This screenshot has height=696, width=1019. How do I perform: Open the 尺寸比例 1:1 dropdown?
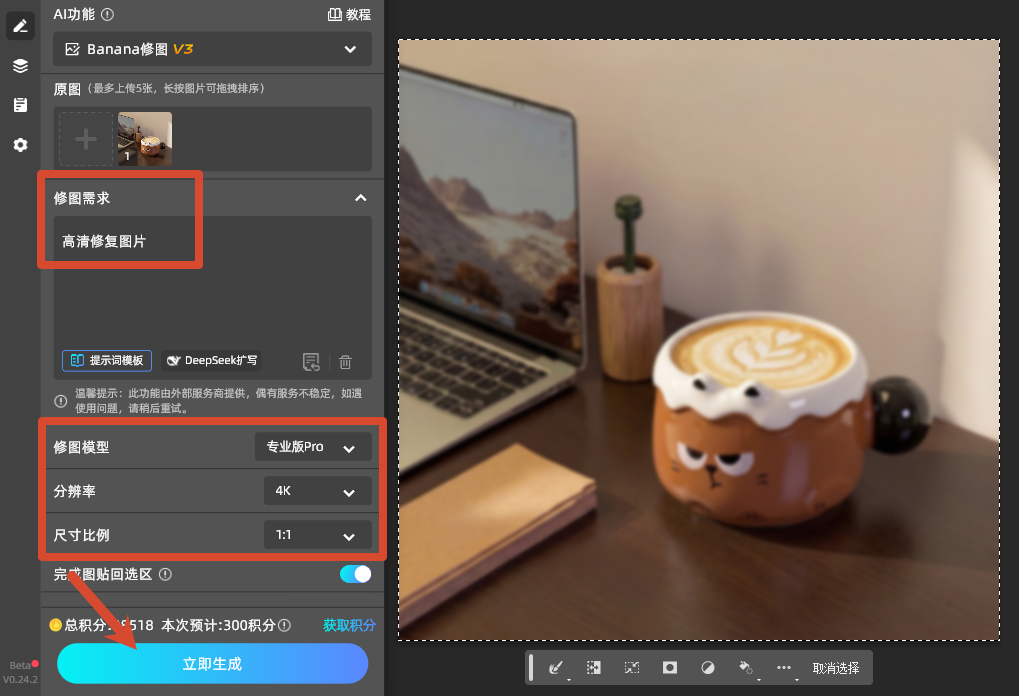318,535
